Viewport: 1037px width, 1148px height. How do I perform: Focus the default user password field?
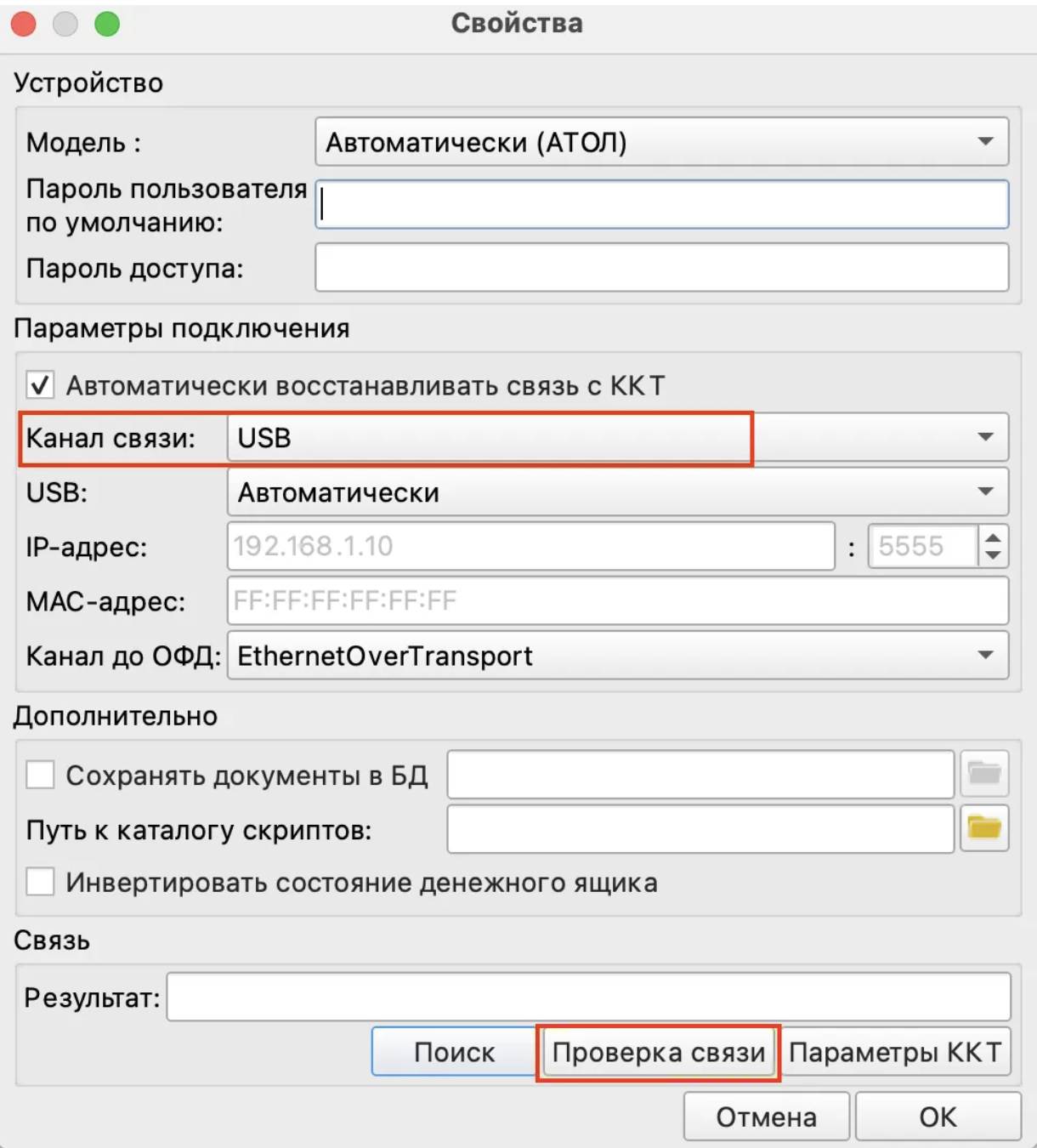(661, 205)
